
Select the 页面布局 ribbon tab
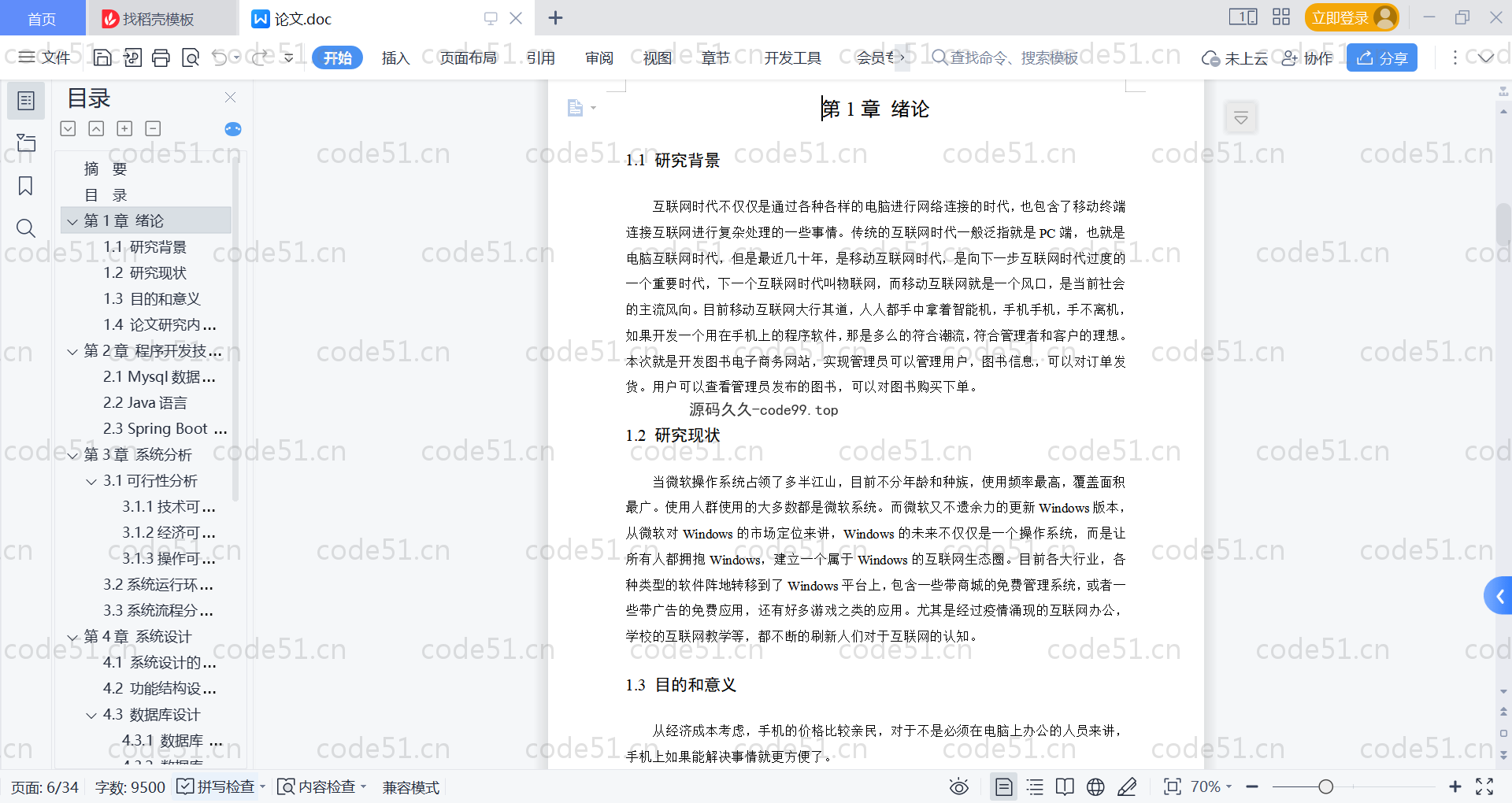coord(468,57)
